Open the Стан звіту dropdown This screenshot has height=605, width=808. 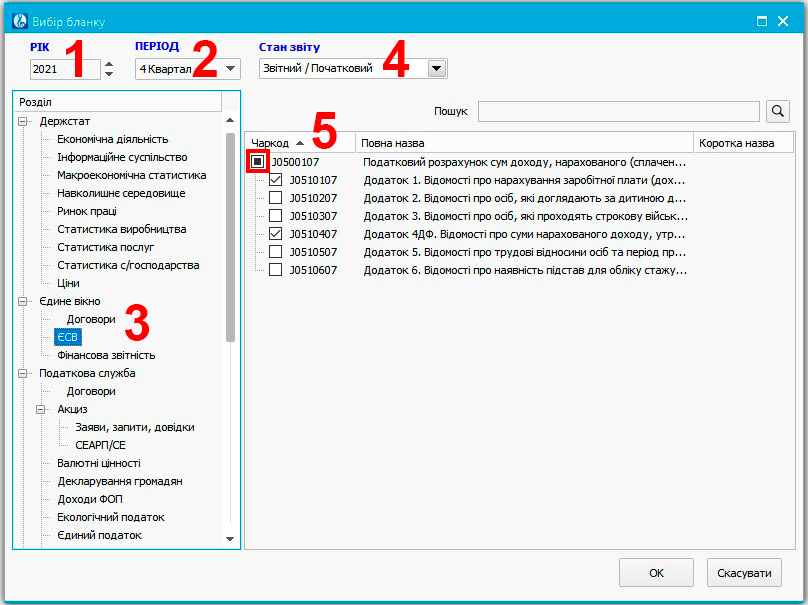(x=436, y=69)
